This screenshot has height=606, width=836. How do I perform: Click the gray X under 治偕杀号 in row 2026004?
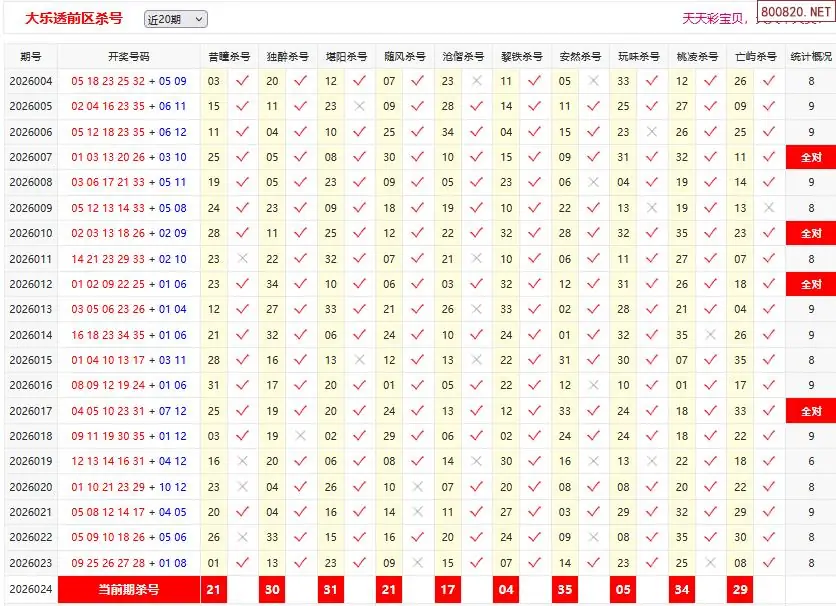pyautogui.click(x=477, y=81)
